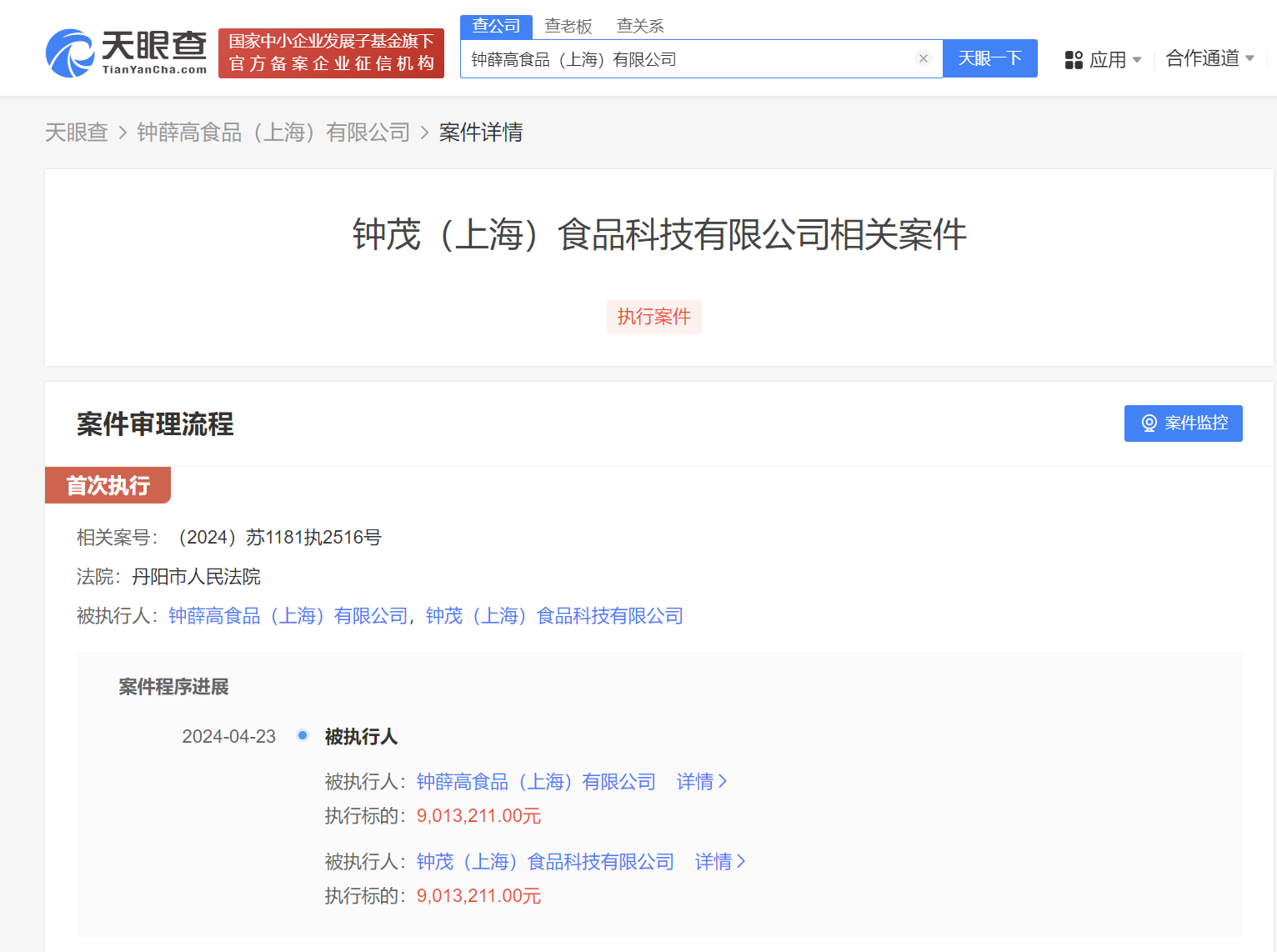The image size is (1277, 952).
Task: Select the 案件程序进展 heading
Action: click(173, 687)
